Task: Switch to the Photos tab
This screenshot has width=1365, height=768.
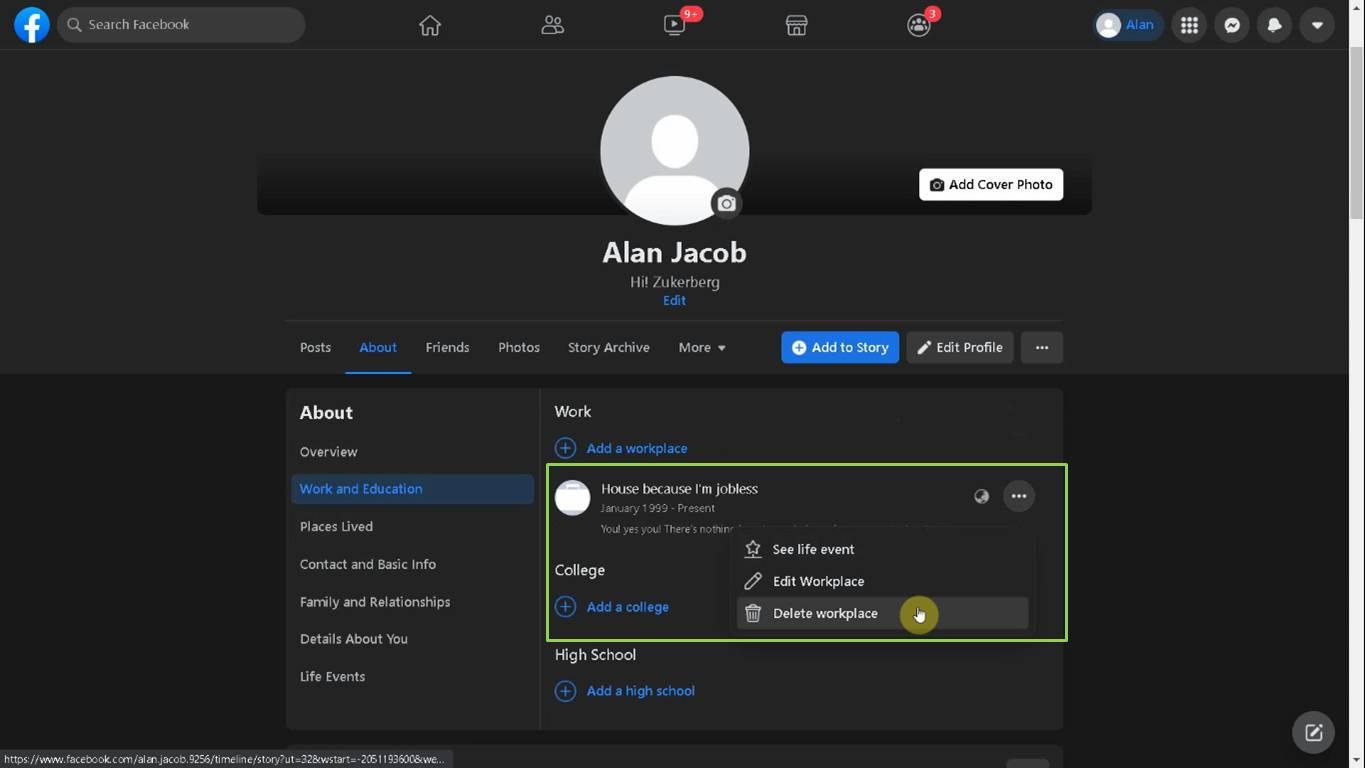Action: click(519, 347)
